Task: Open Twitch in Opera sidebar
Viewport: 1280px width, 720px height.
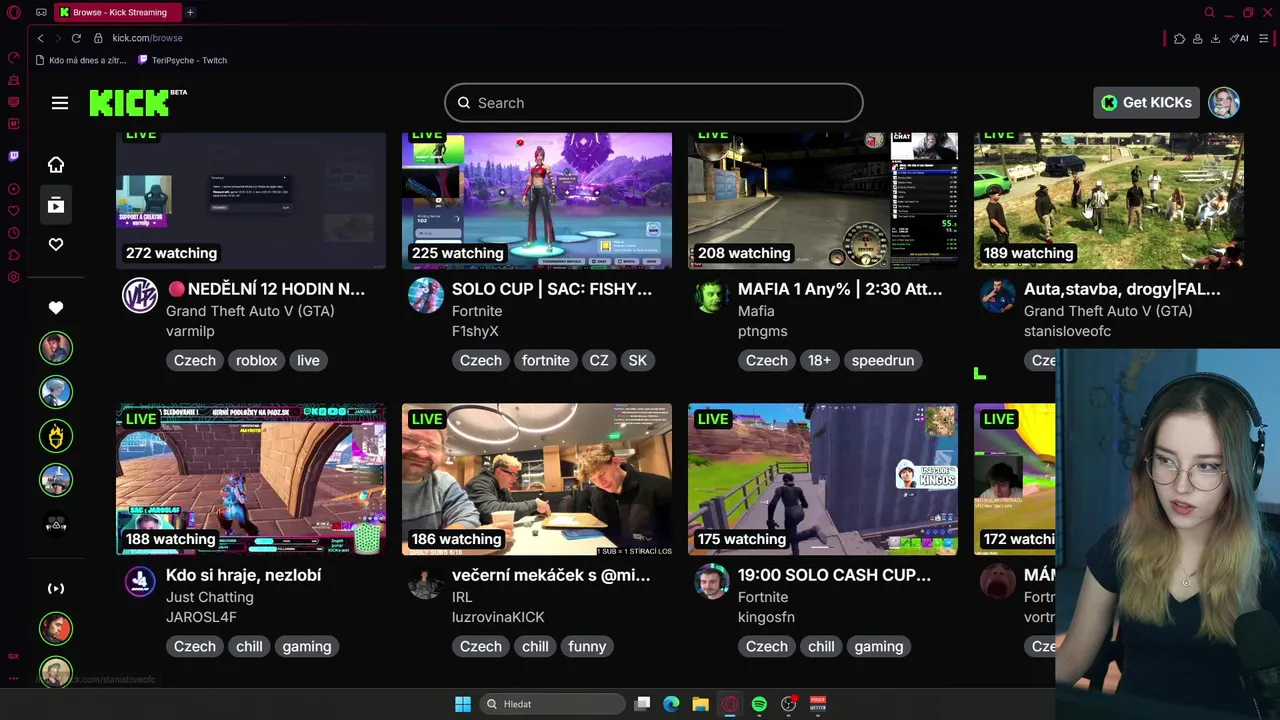Action: [13, 156]
